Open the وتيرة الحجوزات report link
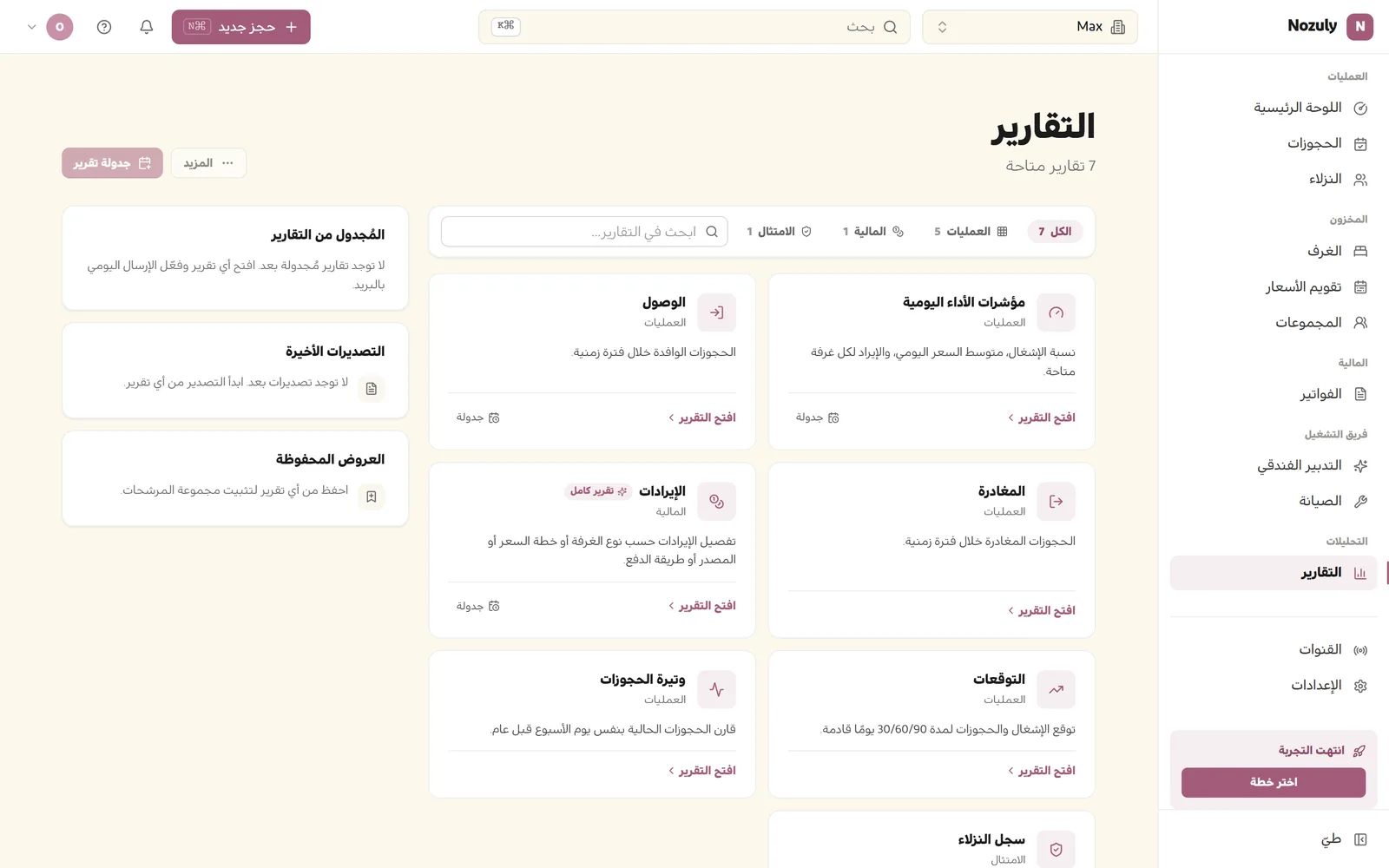1389x868 pixels. [x=702, y=771]
